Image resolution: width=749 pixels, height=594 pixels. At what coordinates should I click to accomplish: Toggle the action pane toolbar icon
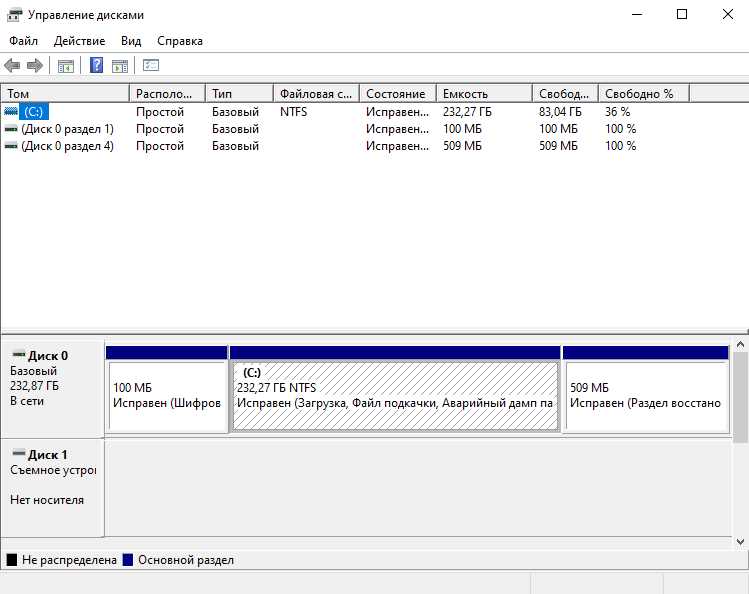click(x=120, y=65)
